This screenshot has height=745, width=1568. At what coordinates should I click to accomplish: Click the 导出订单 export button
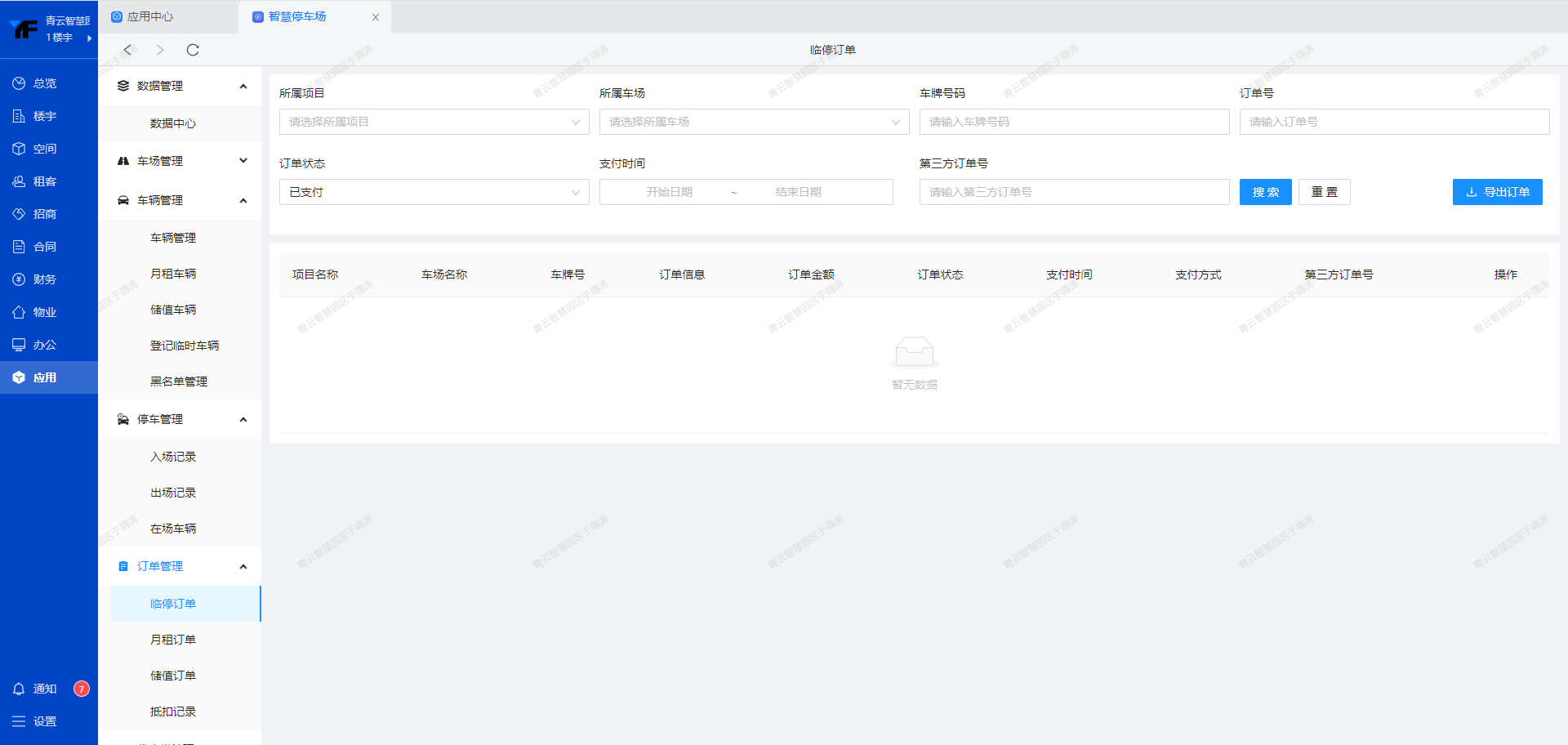pos(1497,192)
